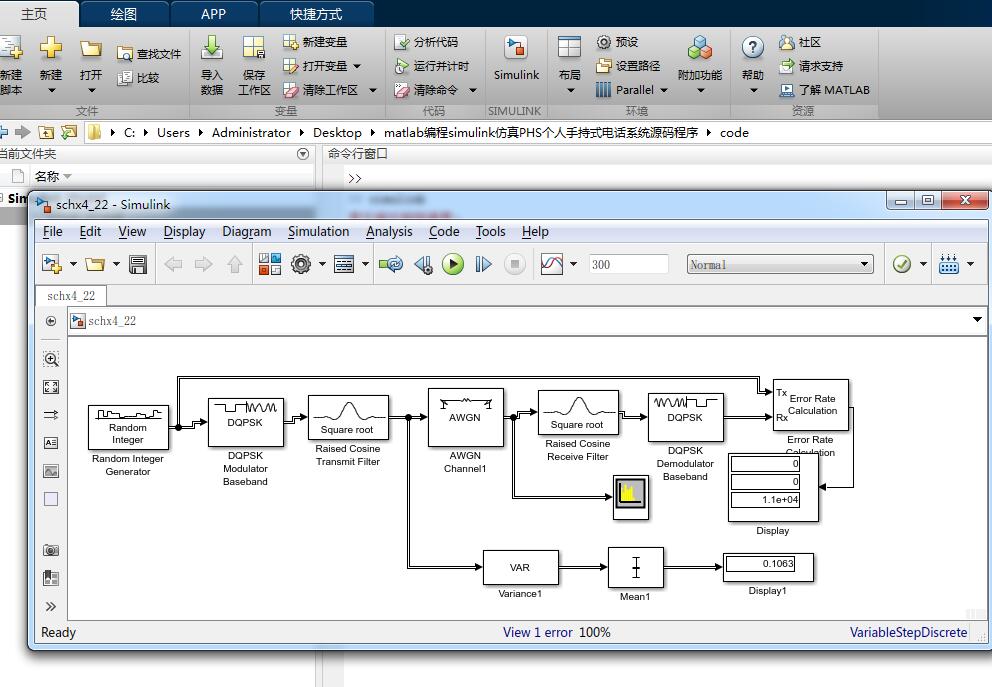Click the Compare (比较) icon
Screen dimensions: 992x687
click(x=125, y=78)
